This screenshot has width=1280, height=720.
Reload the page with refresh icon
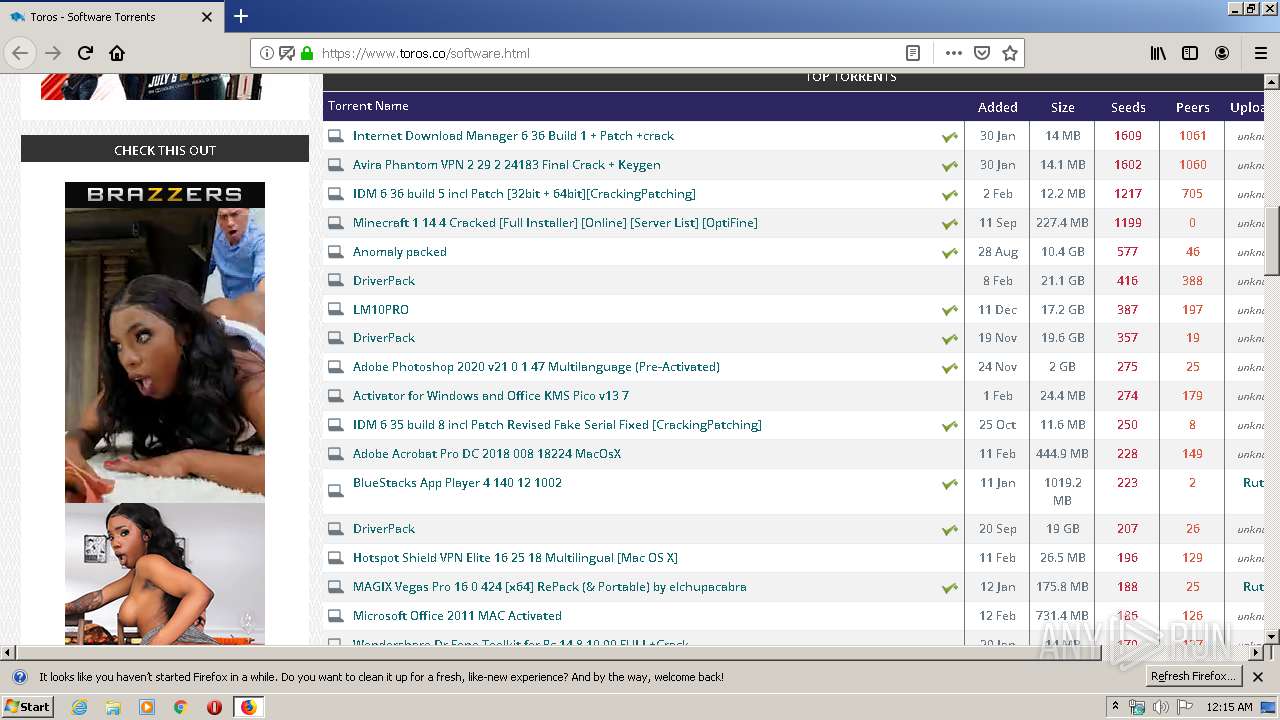(85, 53)
